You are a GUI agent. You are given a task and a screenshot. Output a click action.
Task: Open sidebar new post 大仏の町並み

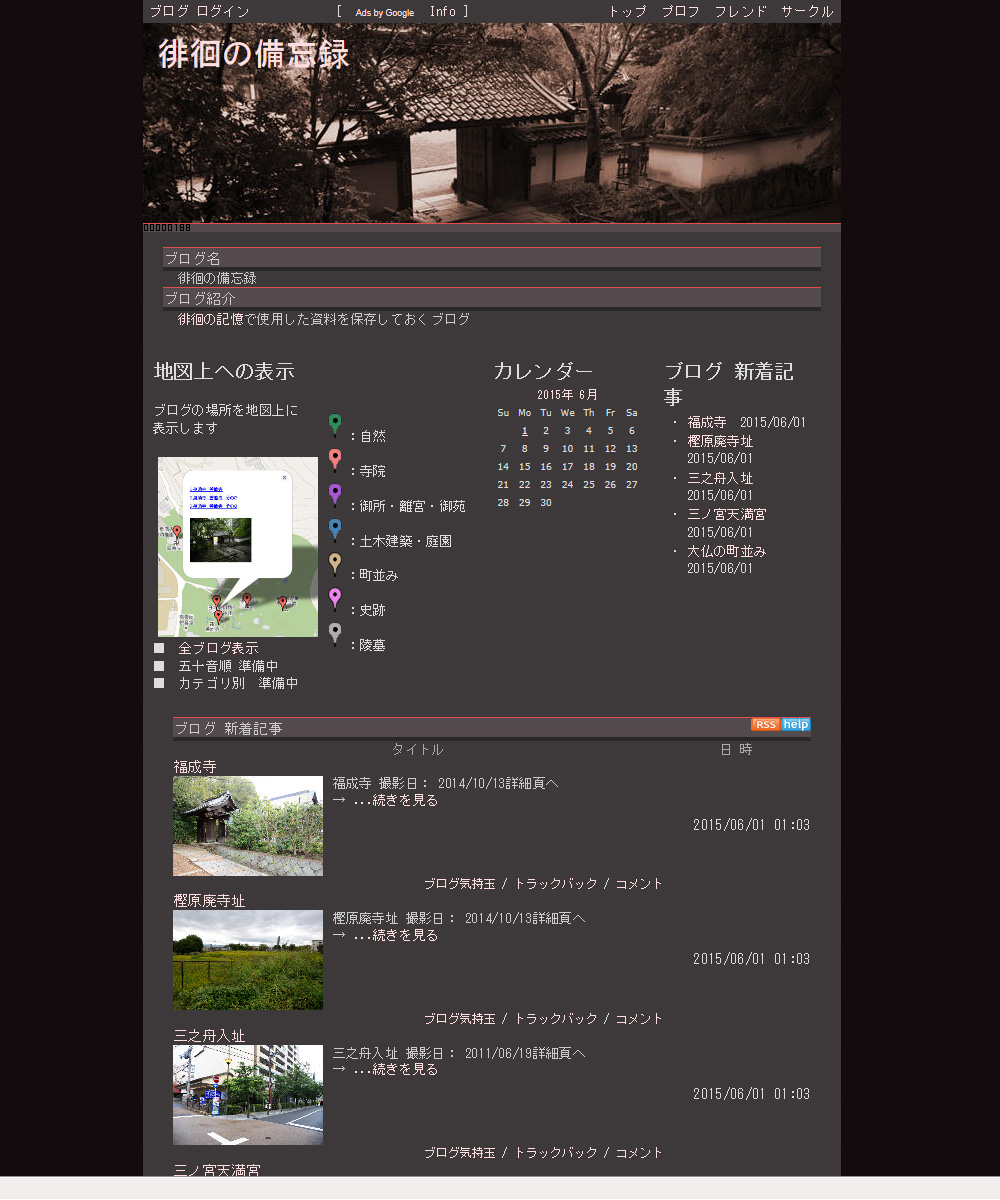(727, 551)
